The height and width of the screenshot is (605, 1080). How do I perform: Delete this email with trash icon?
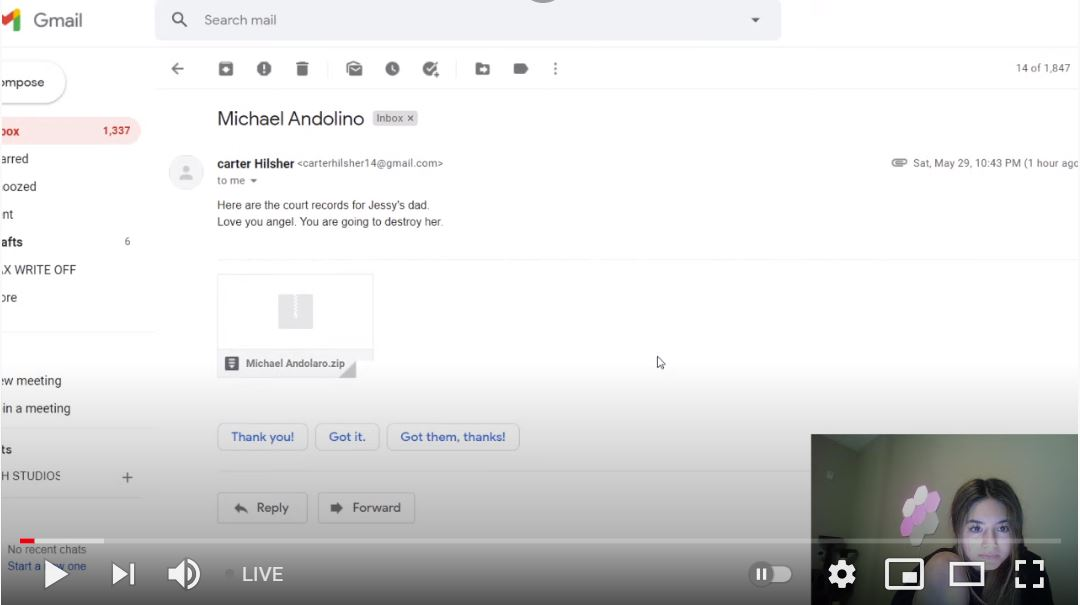point(302,68)
